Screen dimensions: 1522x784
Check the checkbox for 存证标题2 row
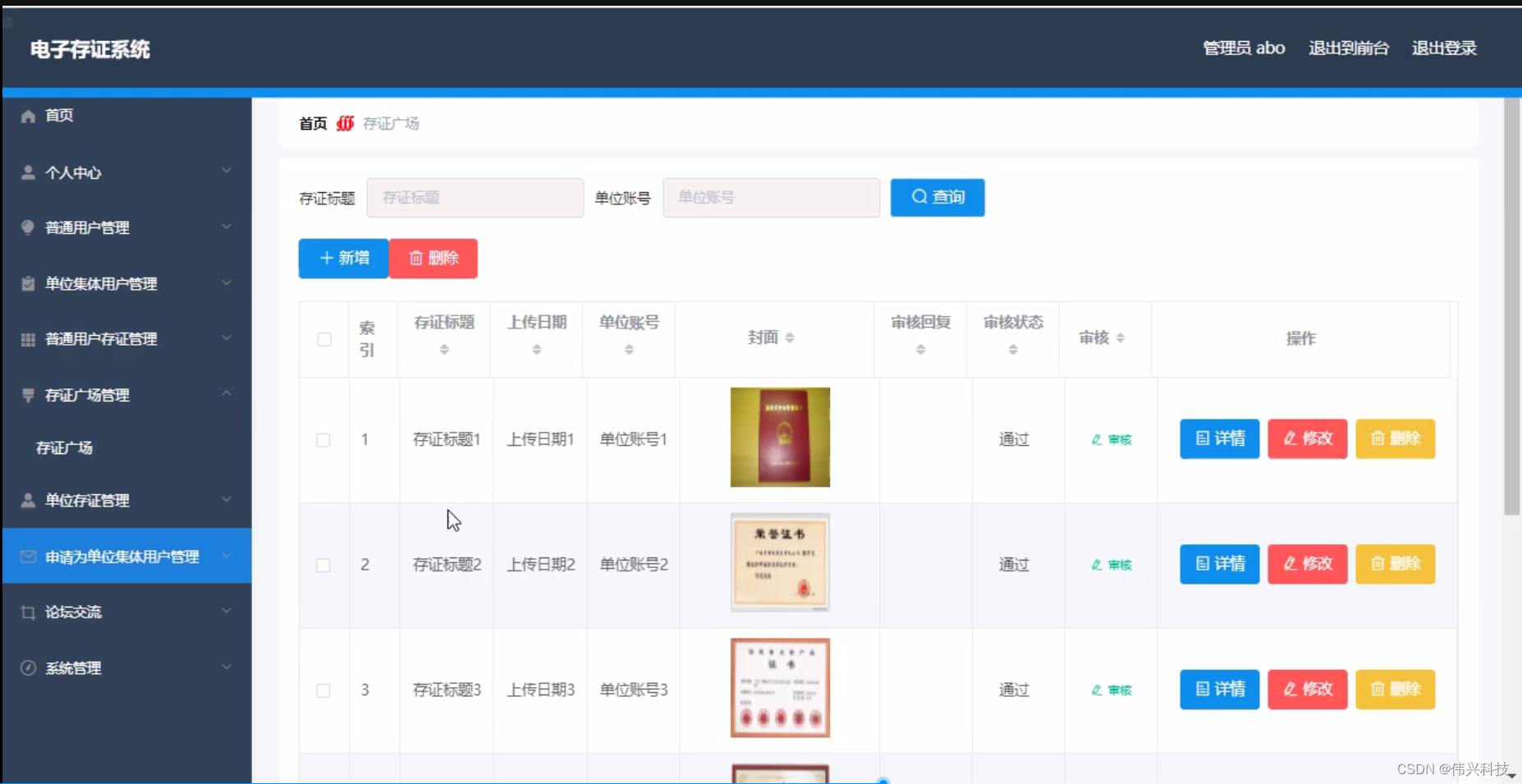(323, 565)
